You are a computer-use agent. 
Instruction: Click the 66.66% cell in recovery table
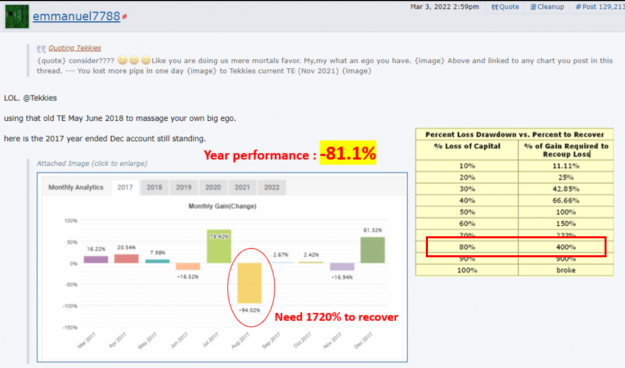(566, 201)
